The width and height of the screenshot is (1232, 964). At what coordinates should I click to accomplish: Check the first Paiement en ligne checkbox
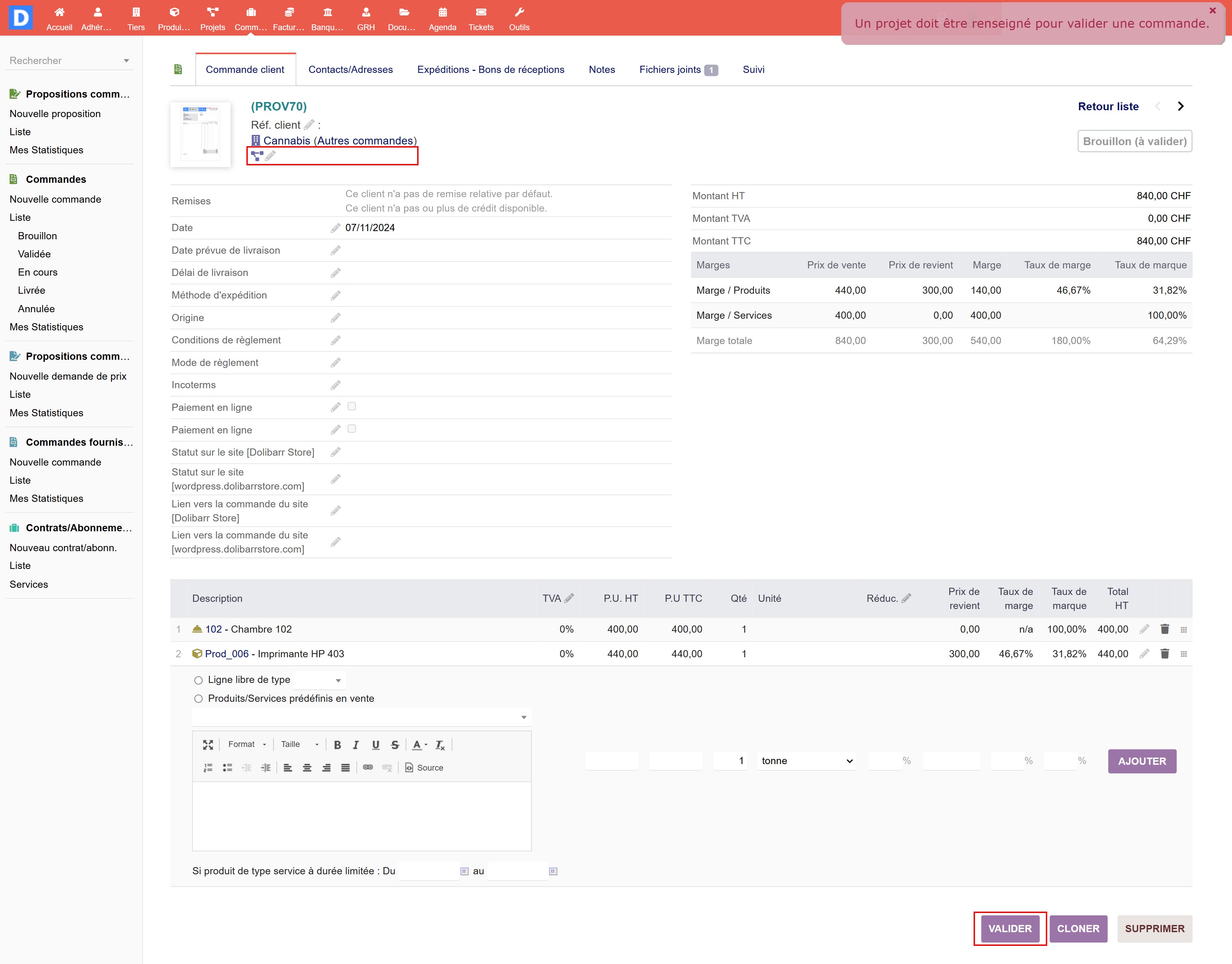352,406
